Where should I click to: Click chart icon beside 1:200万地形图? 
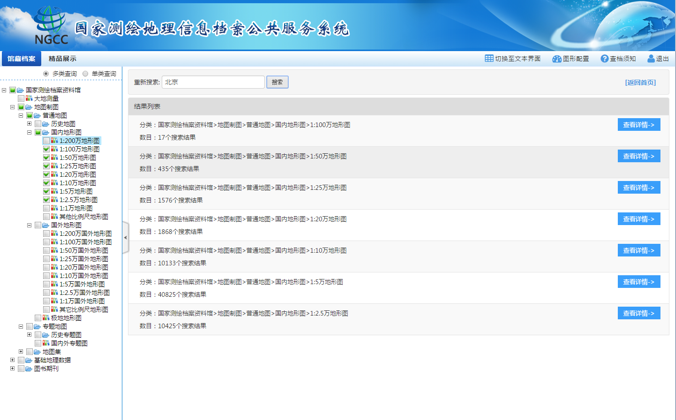click(x=54, y=141)
